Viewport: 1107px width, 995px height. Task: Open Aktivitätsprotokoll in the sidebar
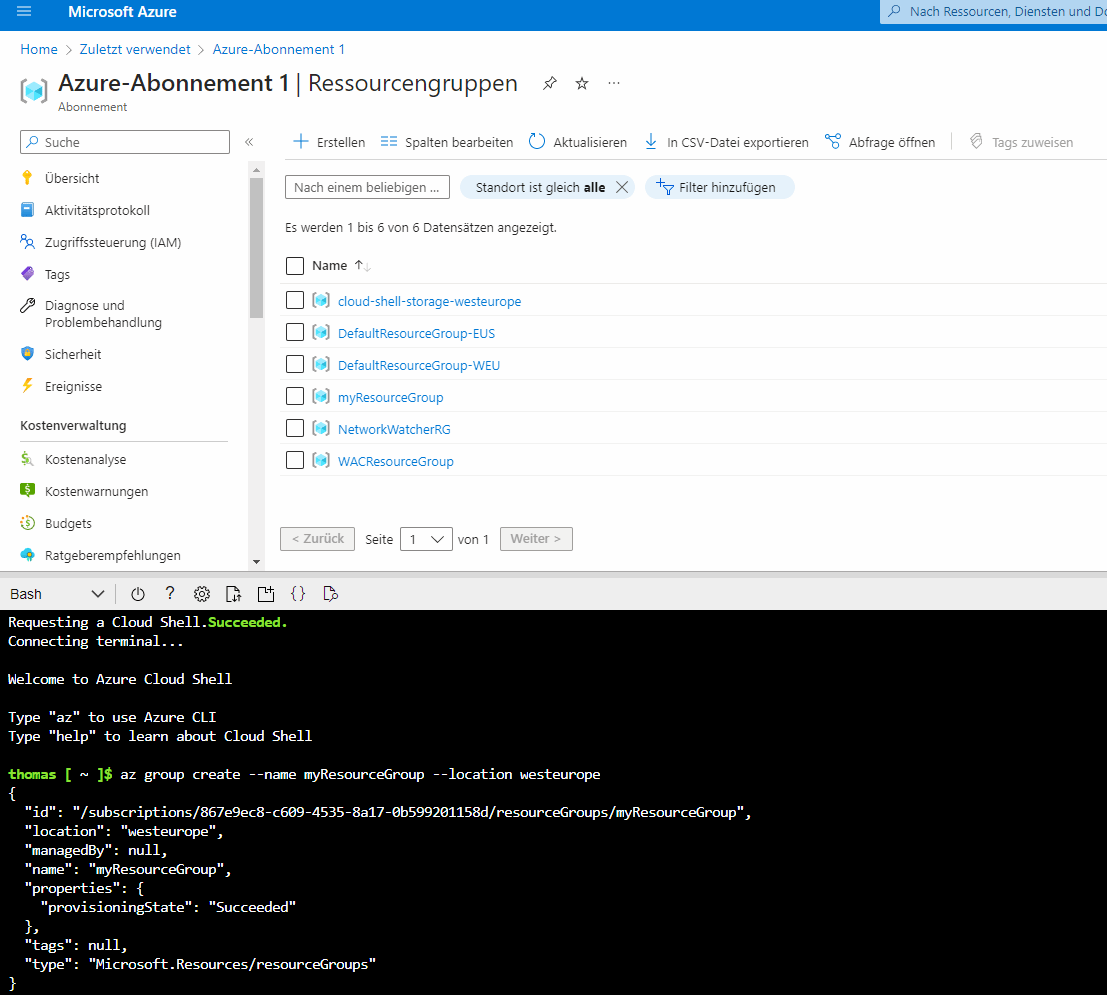[96, 210]
